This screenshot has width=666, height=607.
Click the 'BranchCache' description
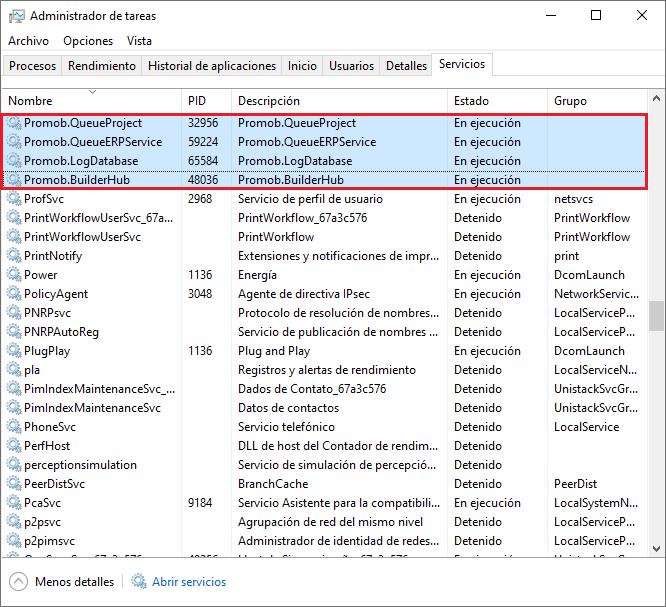pyautogui.click(x=273, y=484)
